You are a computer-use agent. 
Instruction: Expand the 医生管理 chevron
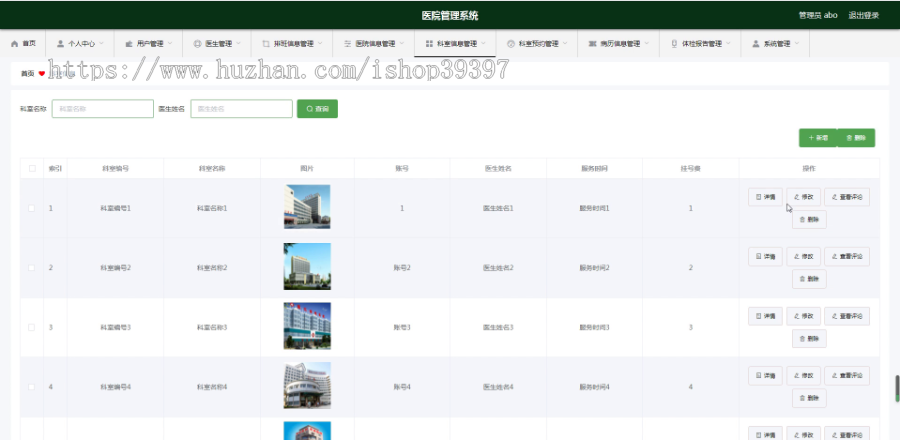[238, 44]
